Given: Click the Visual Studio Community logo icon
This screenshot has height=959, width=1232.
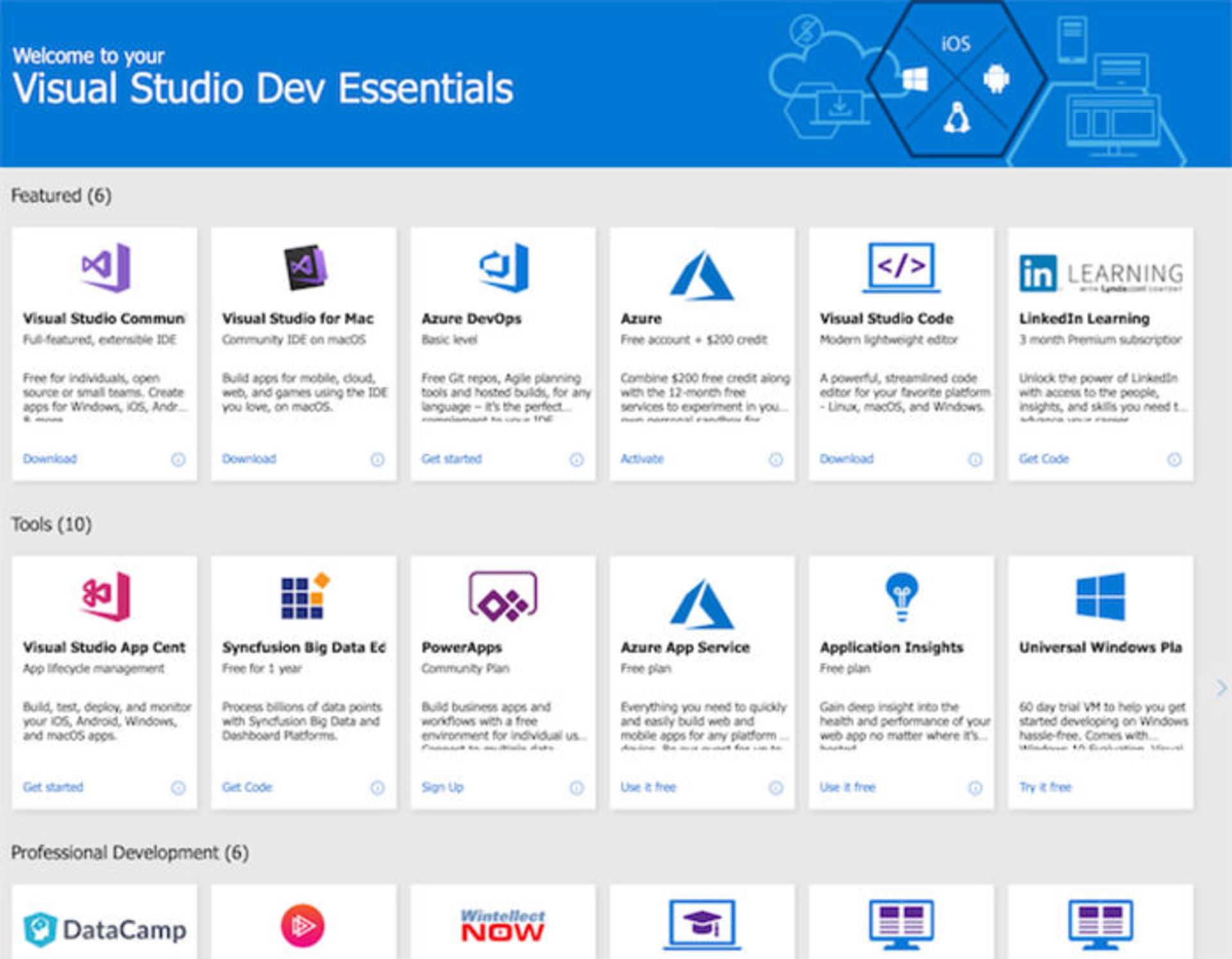Looking at the screenshot, I should [106, 267].
